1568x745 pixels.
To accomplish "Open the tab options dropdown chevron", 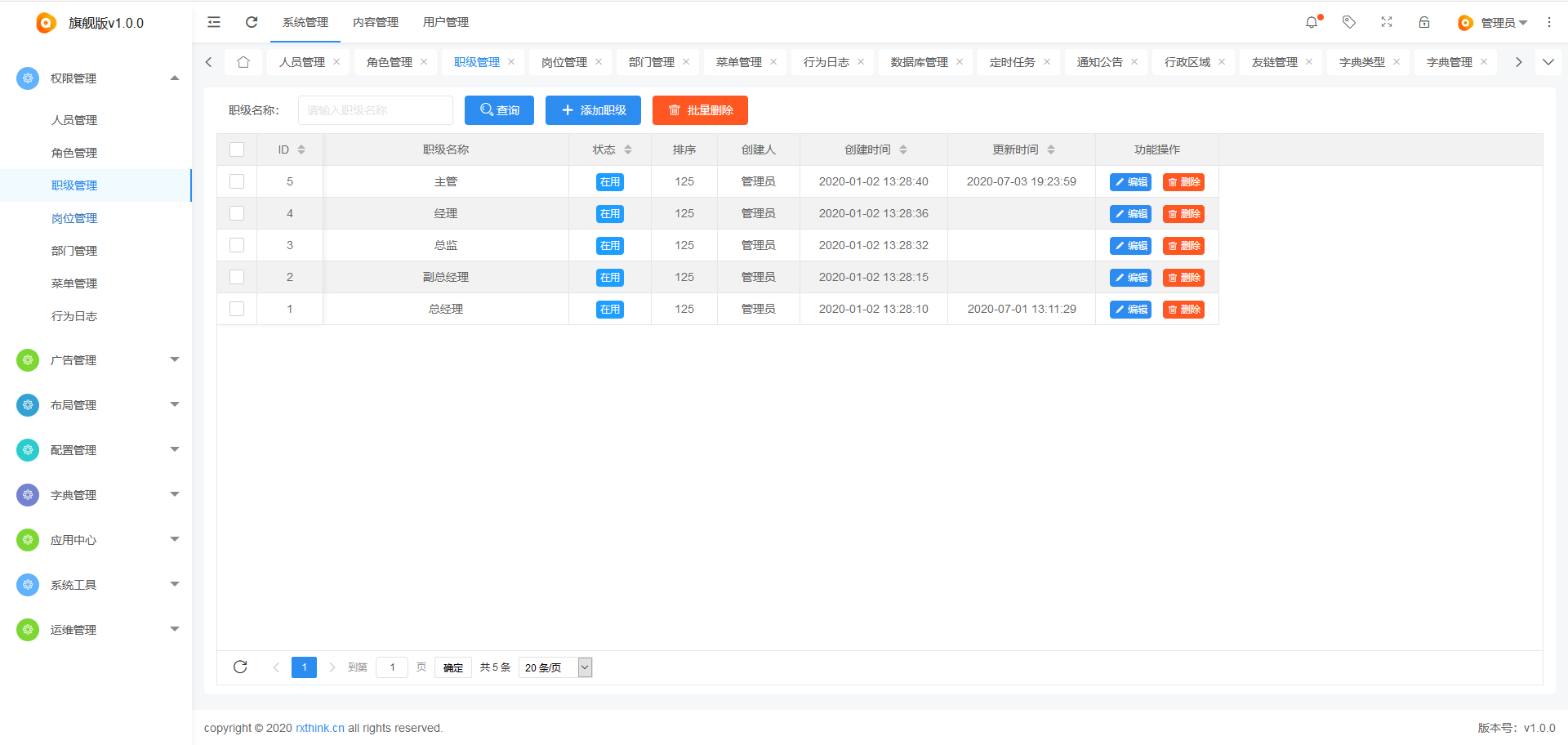I will [1548, 62].
